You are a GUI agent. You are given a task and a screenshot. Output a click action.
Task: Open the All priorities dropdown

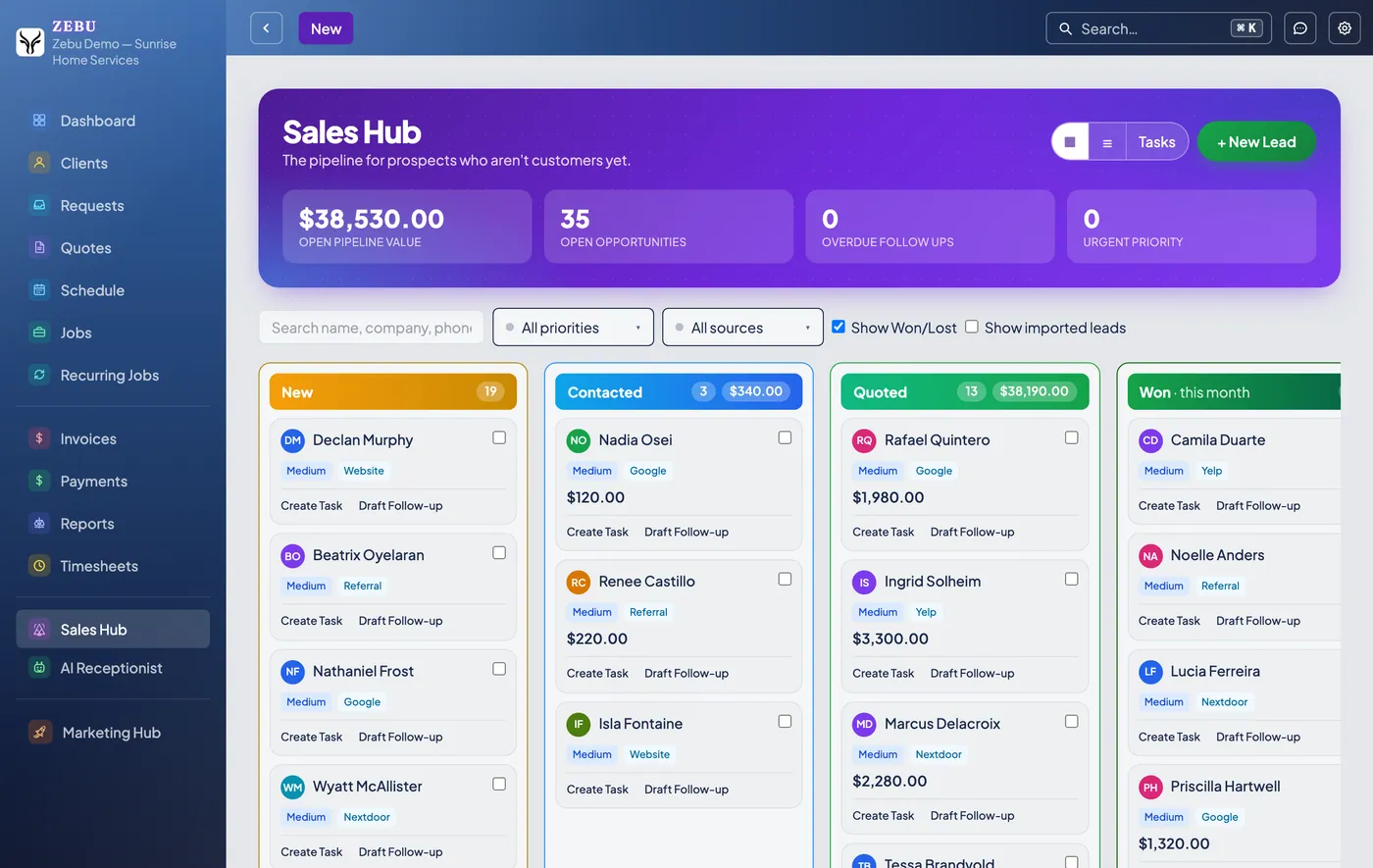pyautogui.click(x=574, y=328)
